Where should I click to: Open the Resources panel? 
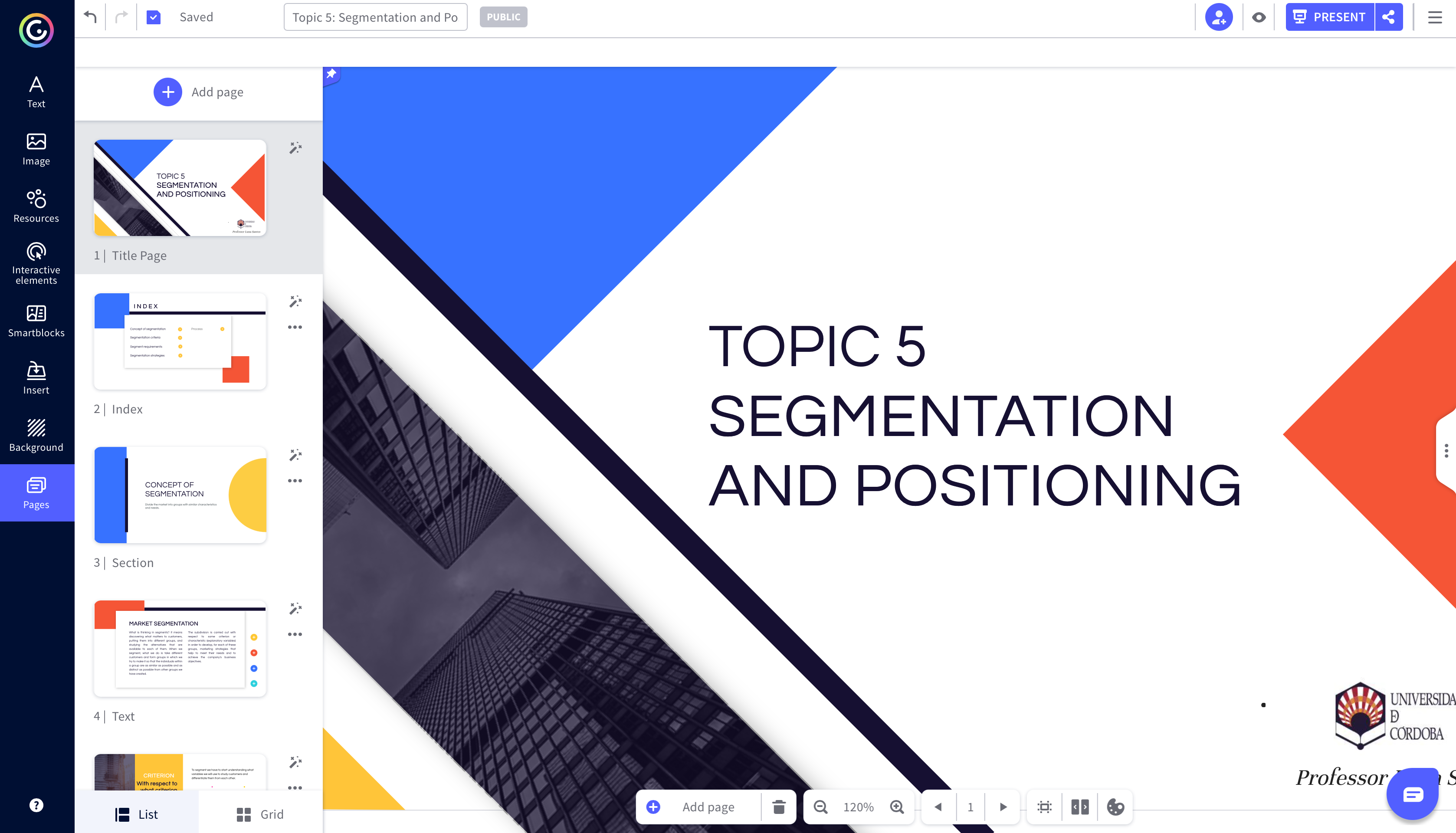[x=36, y=206]
